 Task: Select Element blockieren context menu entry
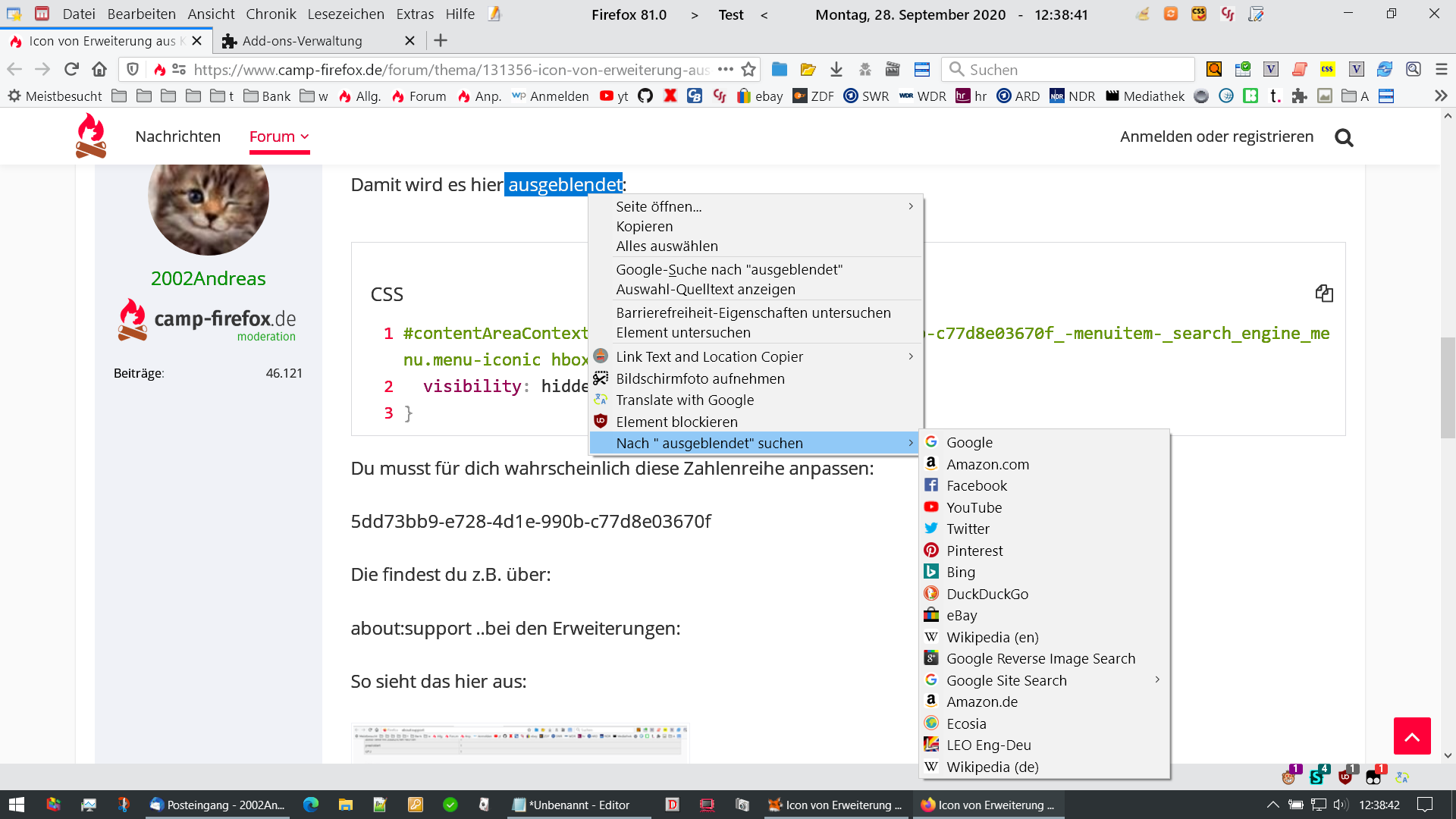pyautogui.click(x=676, y=422)
